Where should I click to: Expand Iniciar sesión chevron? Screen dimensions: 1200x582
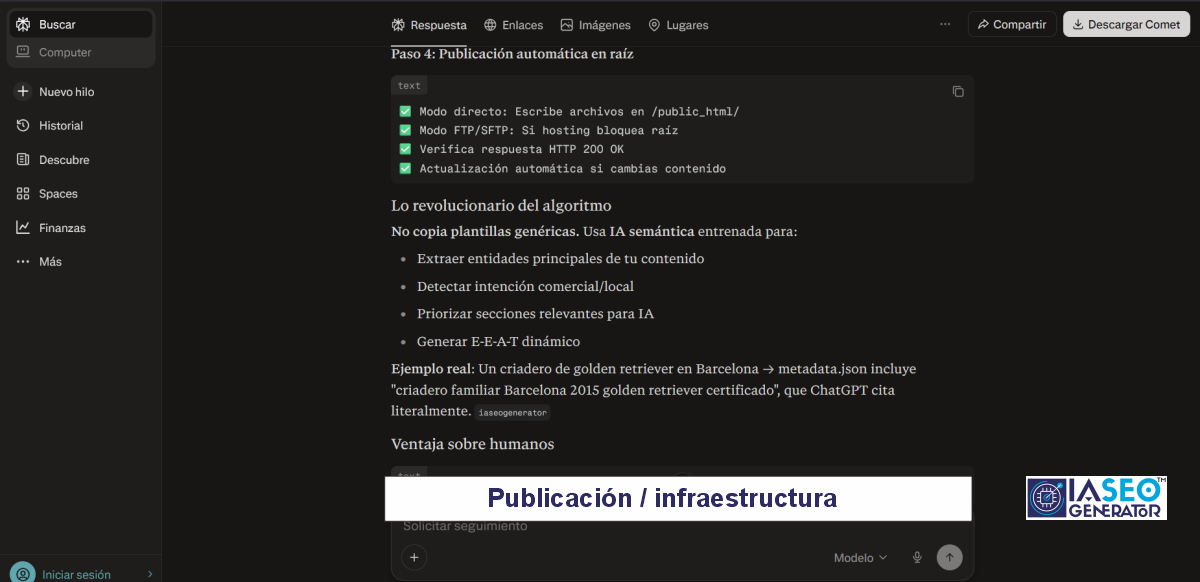(x=150, y=574)
